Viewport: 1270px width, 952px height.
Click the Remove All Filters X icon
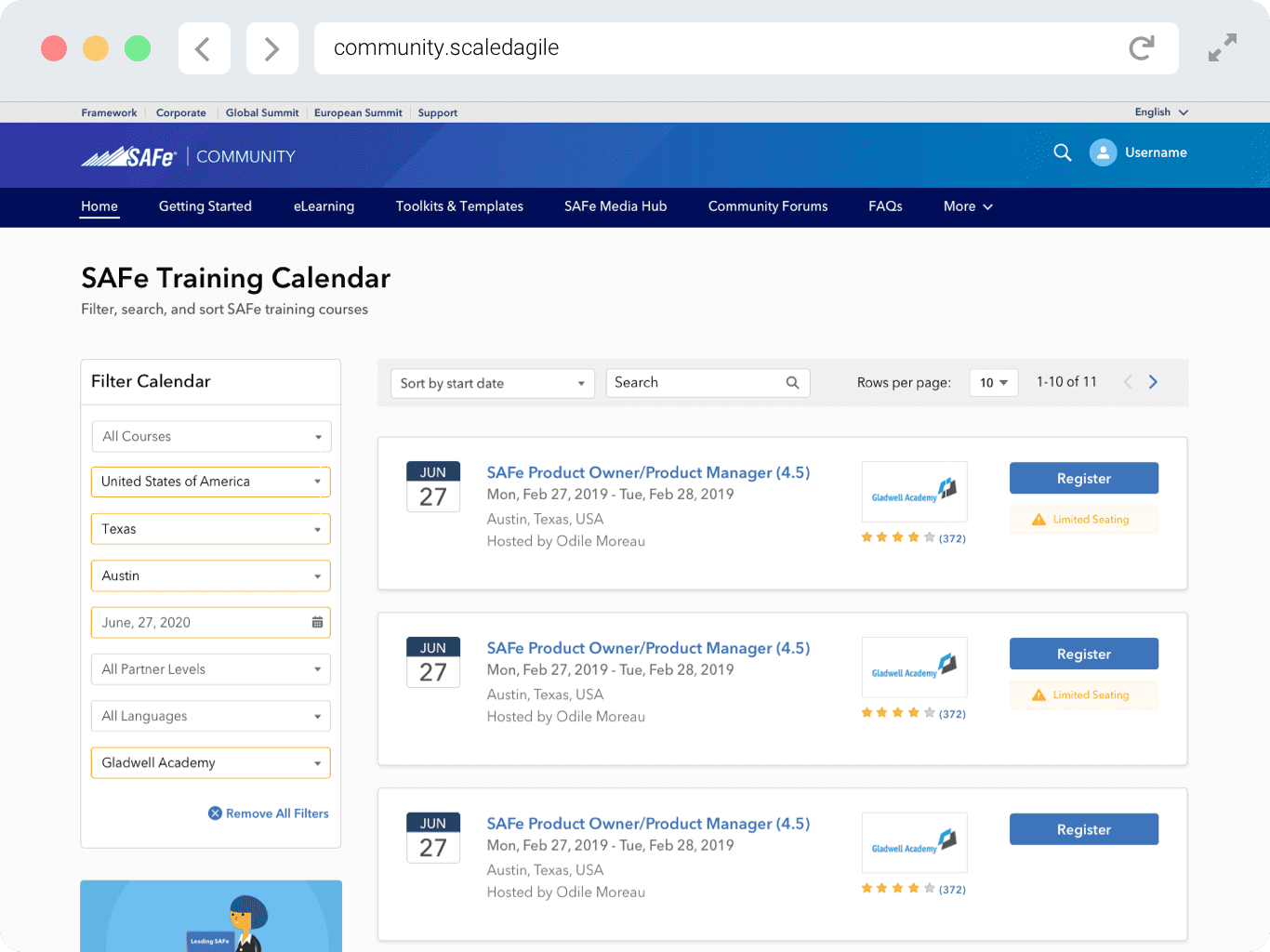(x=215, y=813)
